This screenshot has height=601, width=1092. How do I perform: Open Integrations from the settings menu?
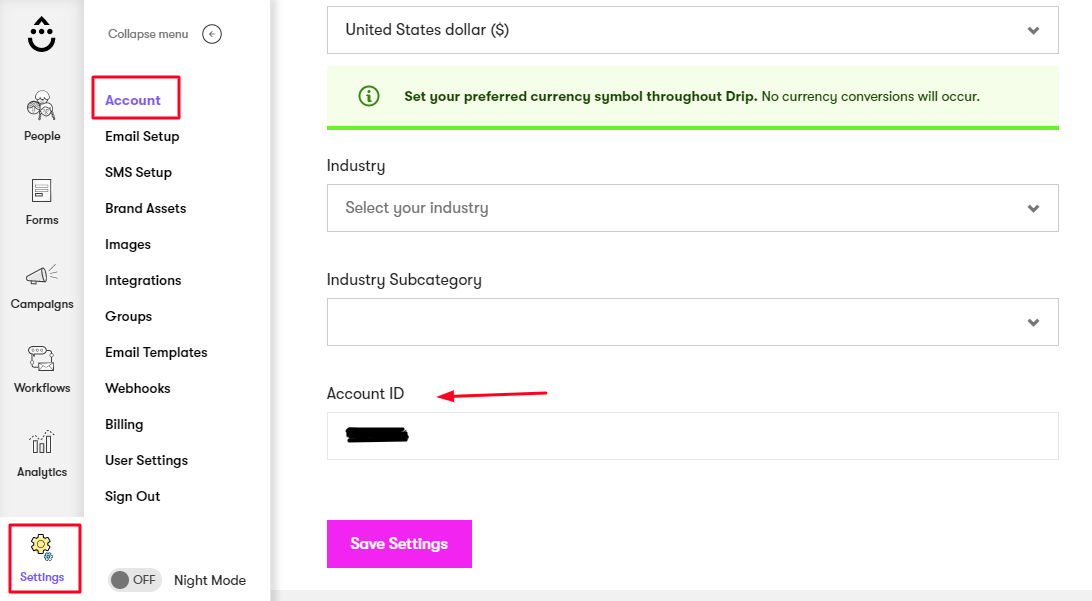tap(143, 280)
